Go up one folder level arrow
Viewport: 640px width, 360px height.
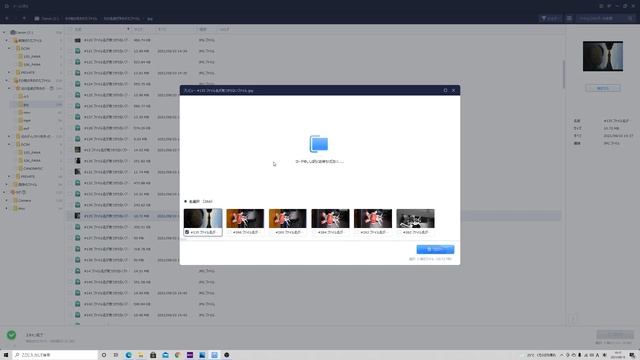24,18
